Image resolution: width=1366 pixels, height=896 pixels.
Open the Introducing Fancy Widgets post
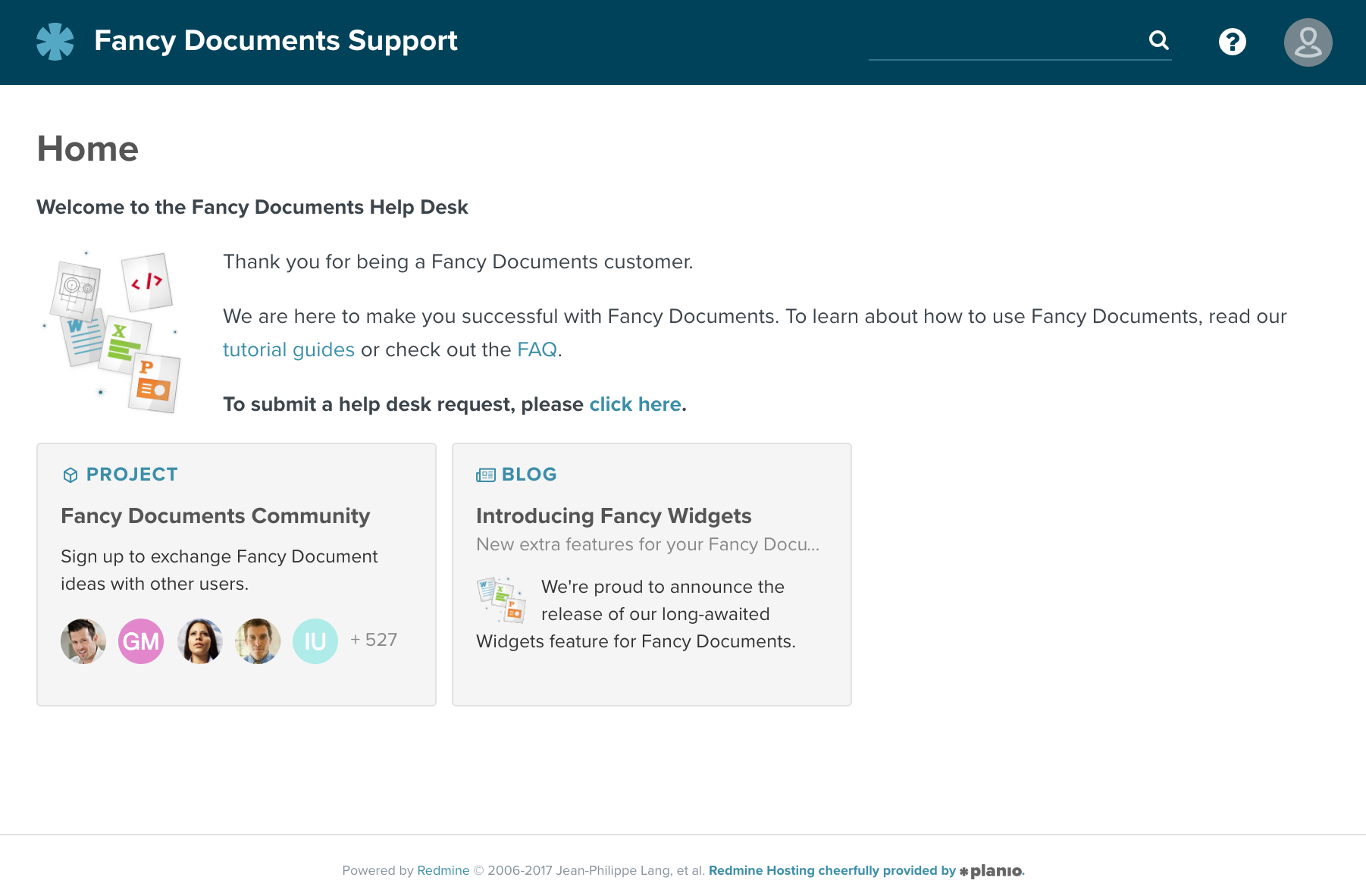pos(614,515)
